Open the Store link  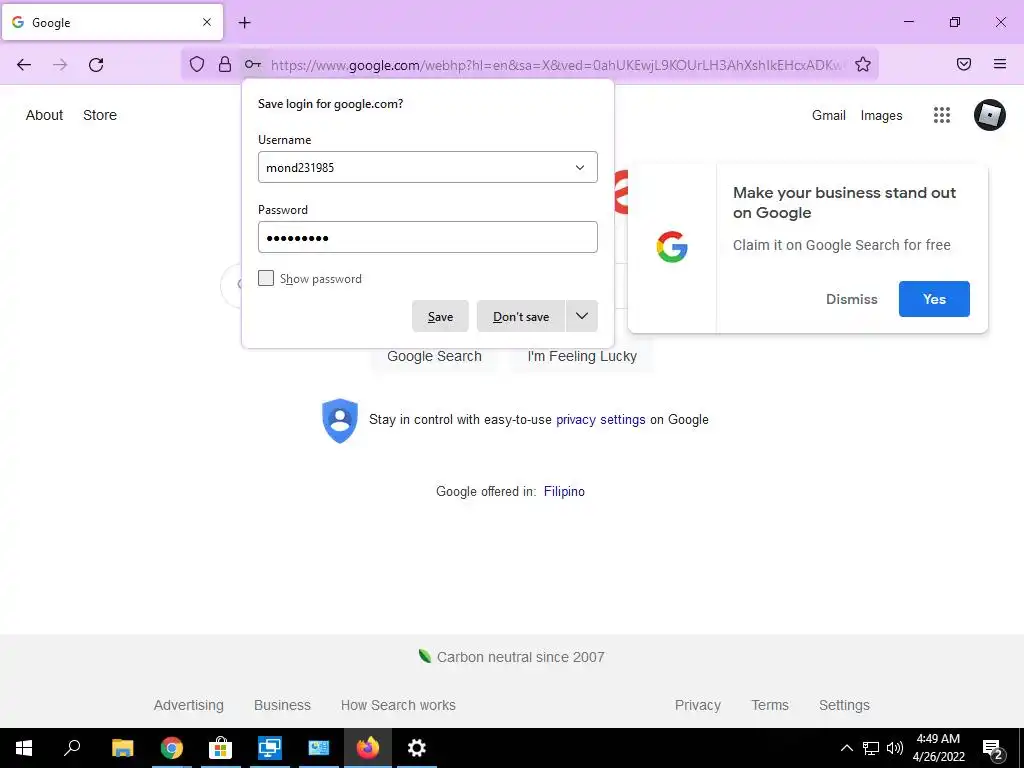click(x=100, y=115)
